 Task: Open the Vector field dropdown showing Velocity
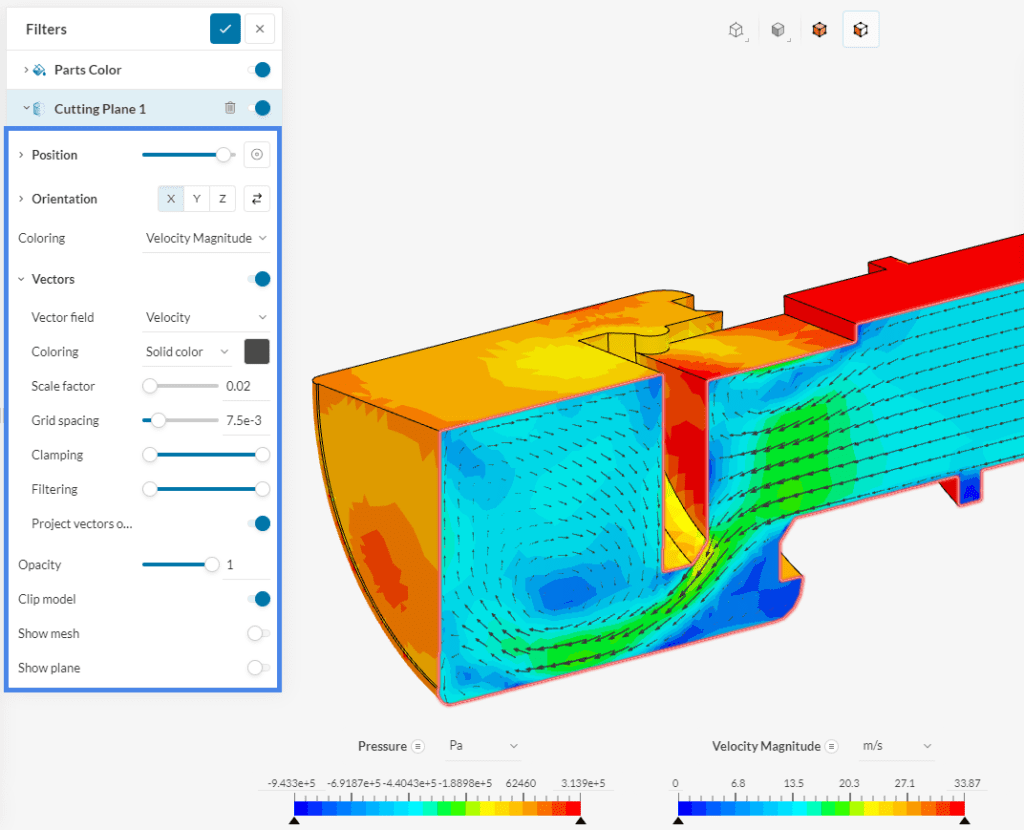pyautogui.click(x=206, y=317)
